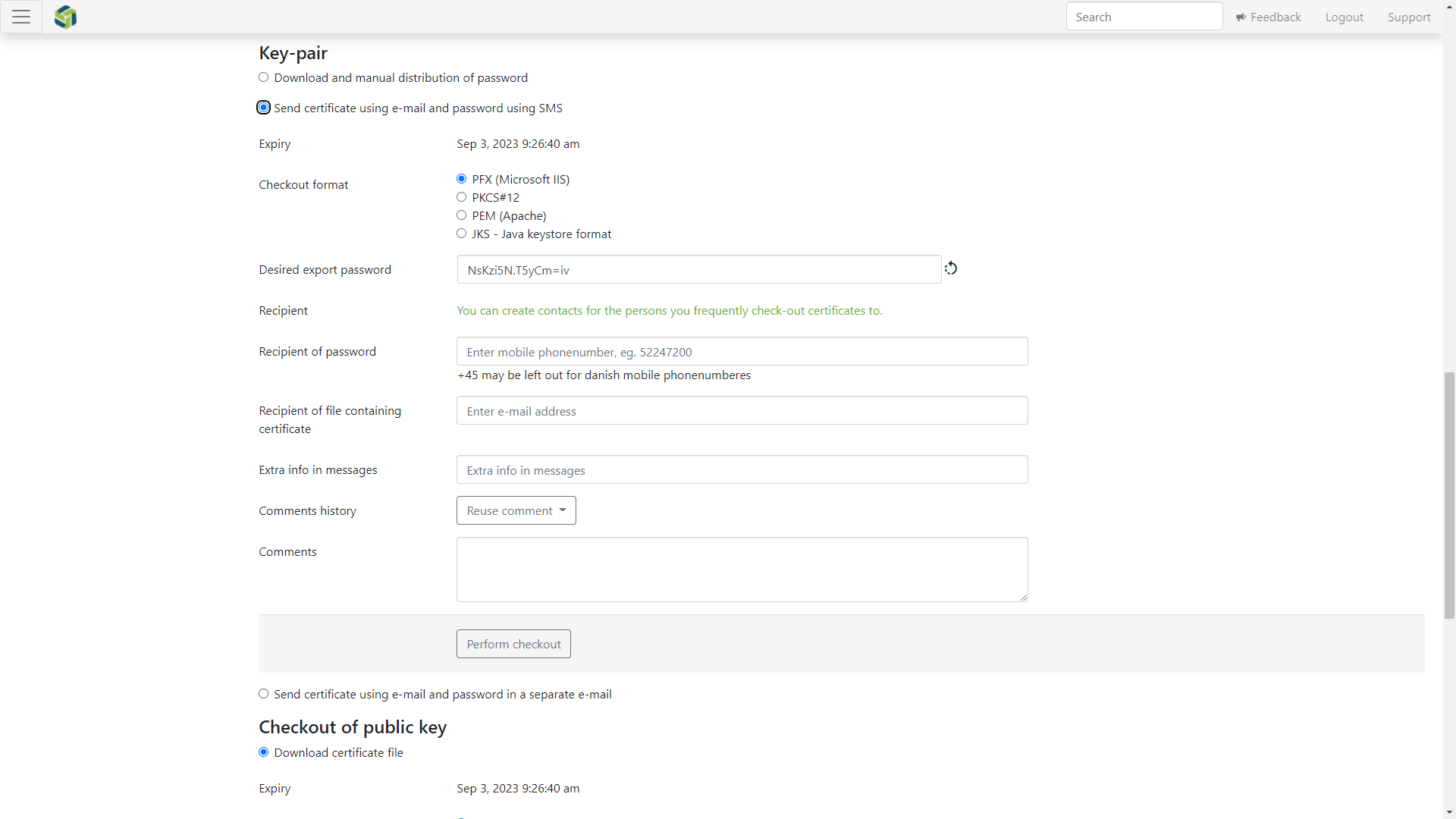
Task: Click the refresh/regenerate password icon
Action: (x=950, y=268)
